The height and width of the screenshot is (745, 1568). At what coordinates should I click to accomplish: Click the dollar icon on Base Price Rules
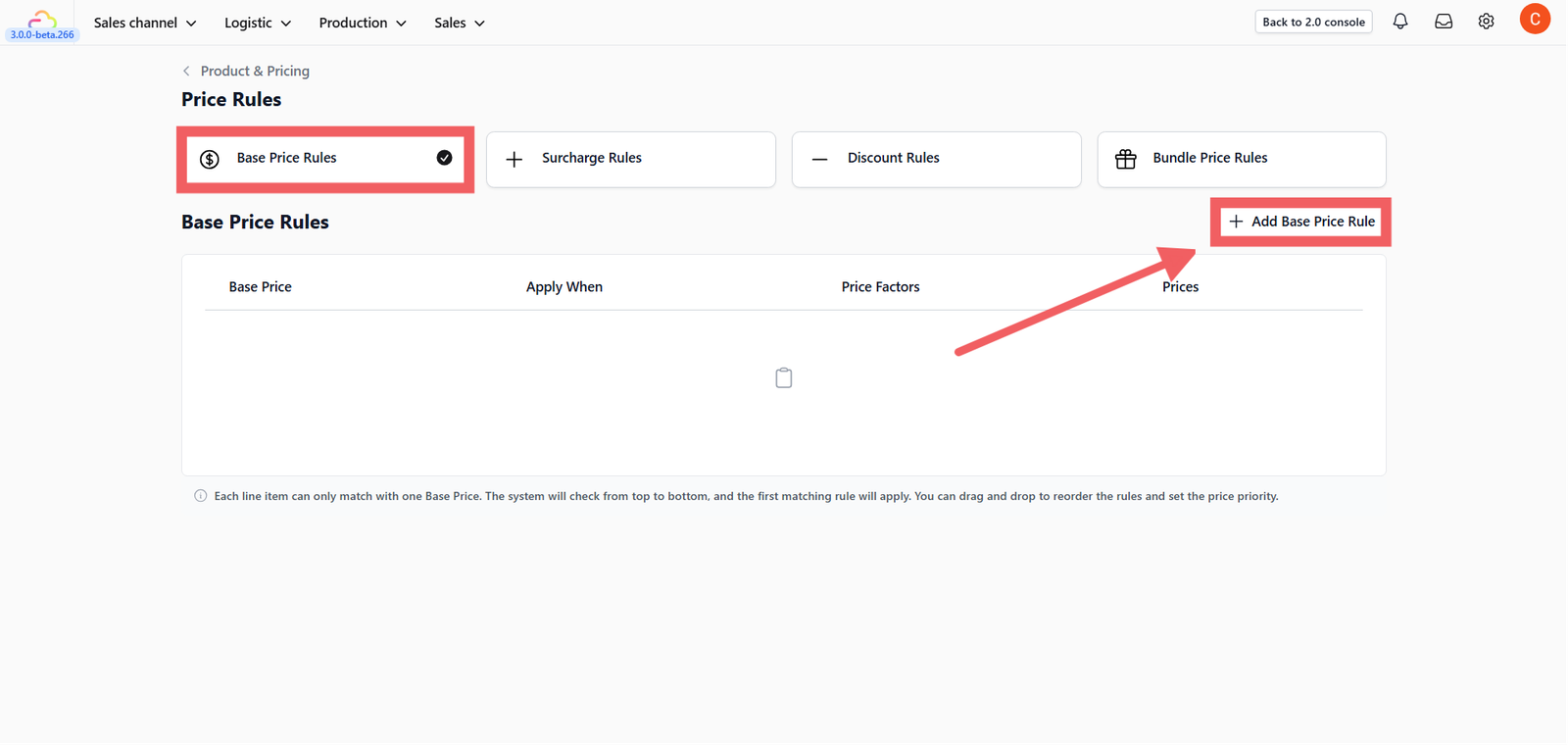pos(210,159)
